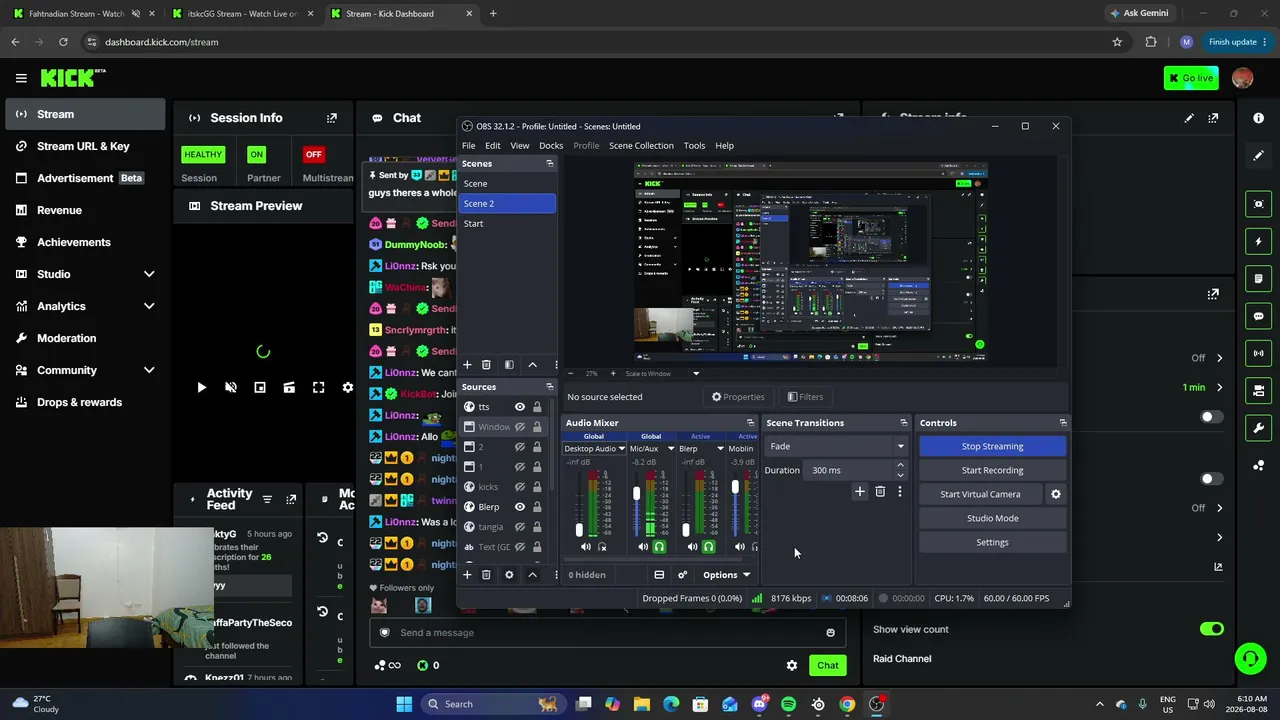1280x720 pixels.
Task: Open Kick hamburger menu
Action: pyautogui.click(x=21, y=78)
